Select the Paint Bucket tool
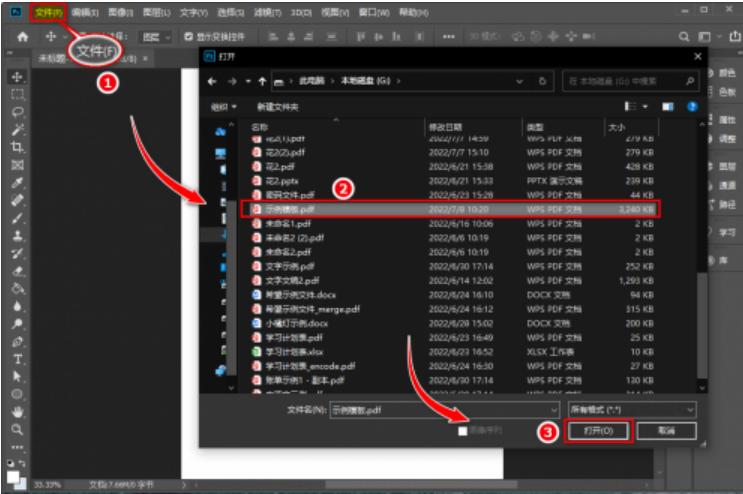Viewport: 743px width, 494px height. click(x=17, y=288)
